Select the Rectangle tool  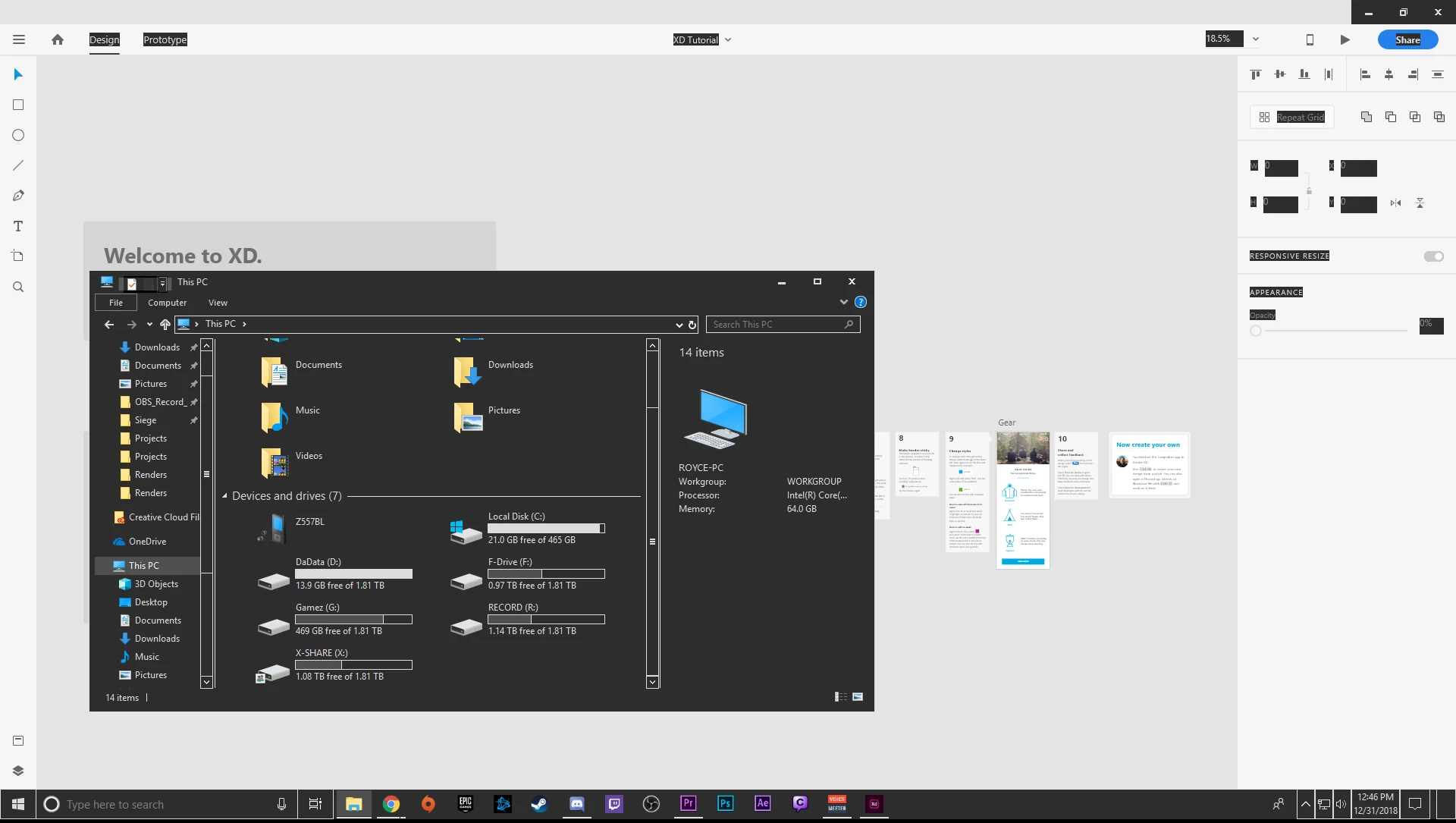coord(18,105)
